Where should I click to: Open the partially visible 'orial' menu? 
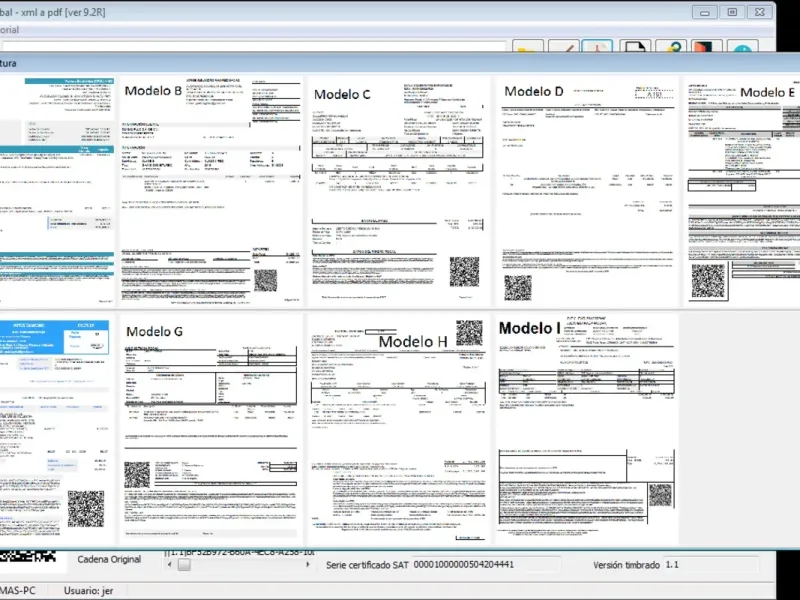point(9,30)
